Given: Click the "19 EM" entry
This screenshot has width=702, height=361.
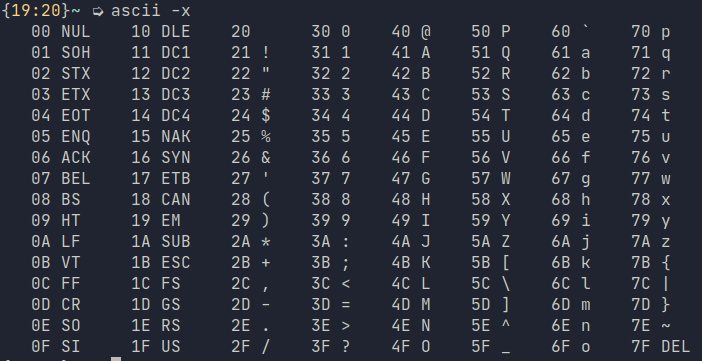Looking at the screenshot, I should coord(156,220).
